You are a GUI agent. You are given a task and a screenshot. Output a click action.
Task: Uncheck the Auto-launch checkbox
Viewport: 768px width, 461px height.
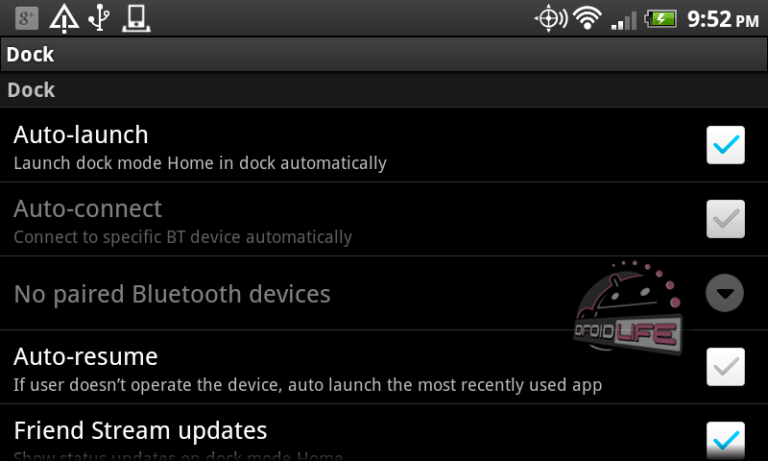click(725, 145)
